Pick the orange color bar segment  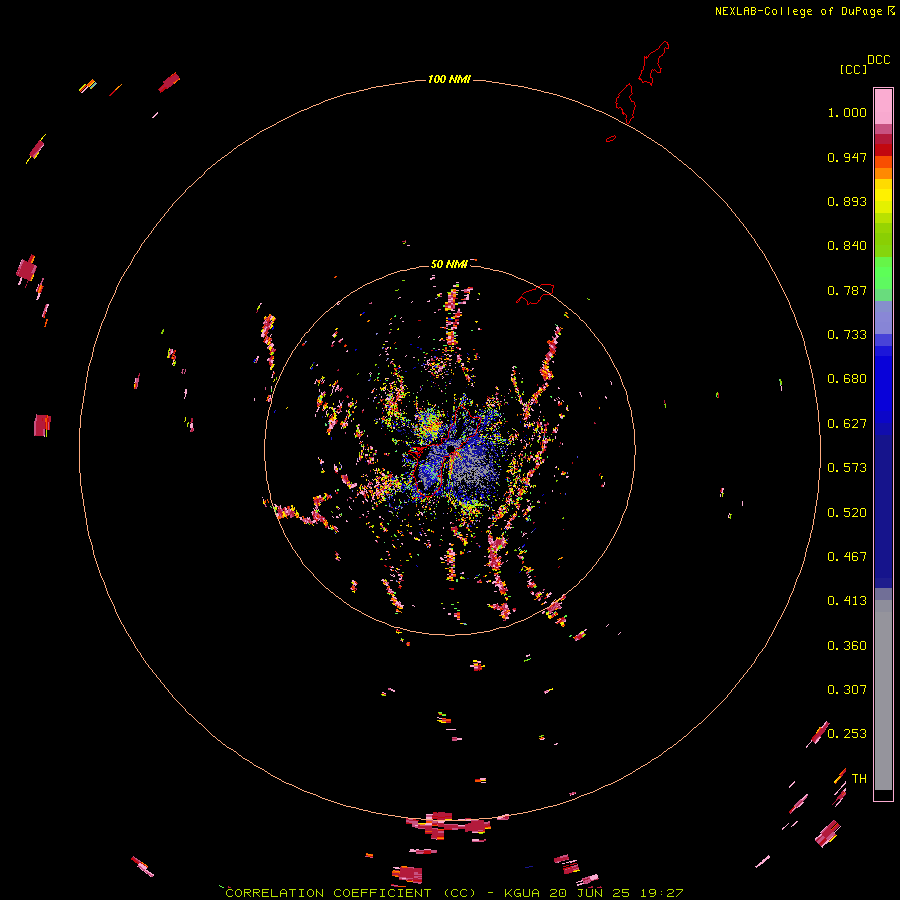883,173
